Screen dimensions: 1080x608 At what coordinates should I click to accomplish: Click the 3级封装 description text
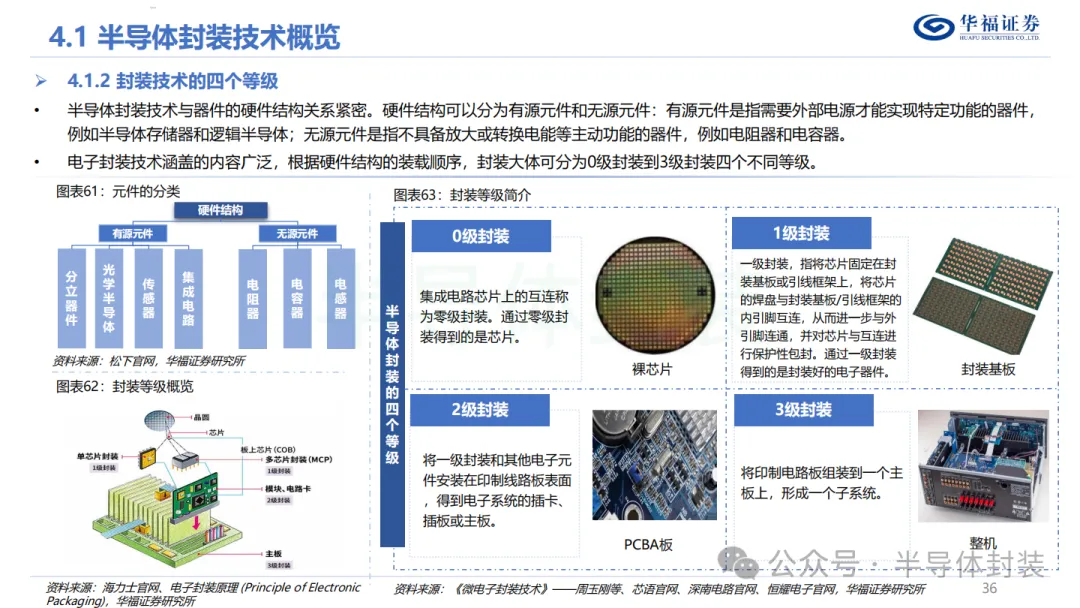[x=821, y=483]
